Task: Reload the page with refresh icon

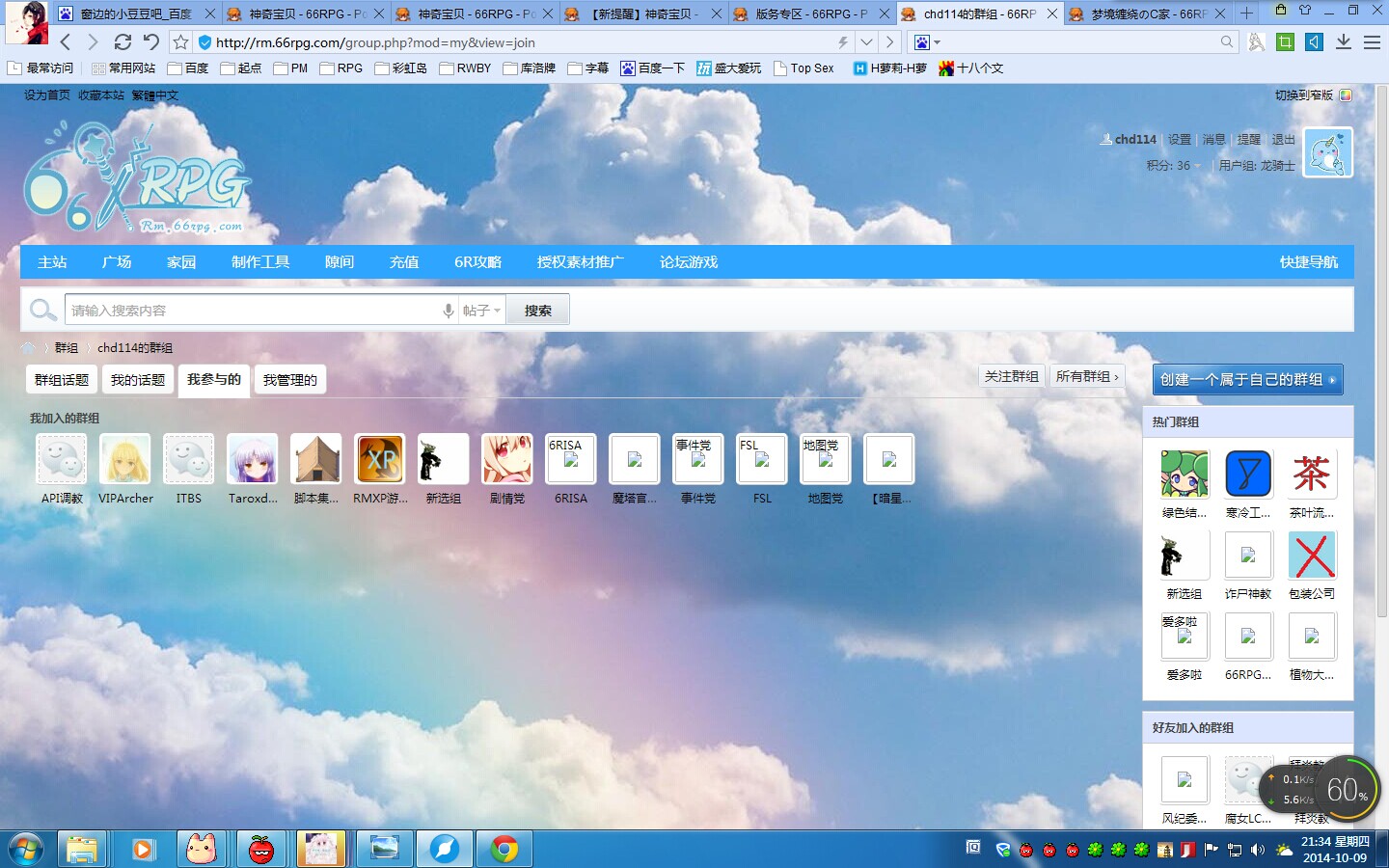Action: (x=123, y=42)
